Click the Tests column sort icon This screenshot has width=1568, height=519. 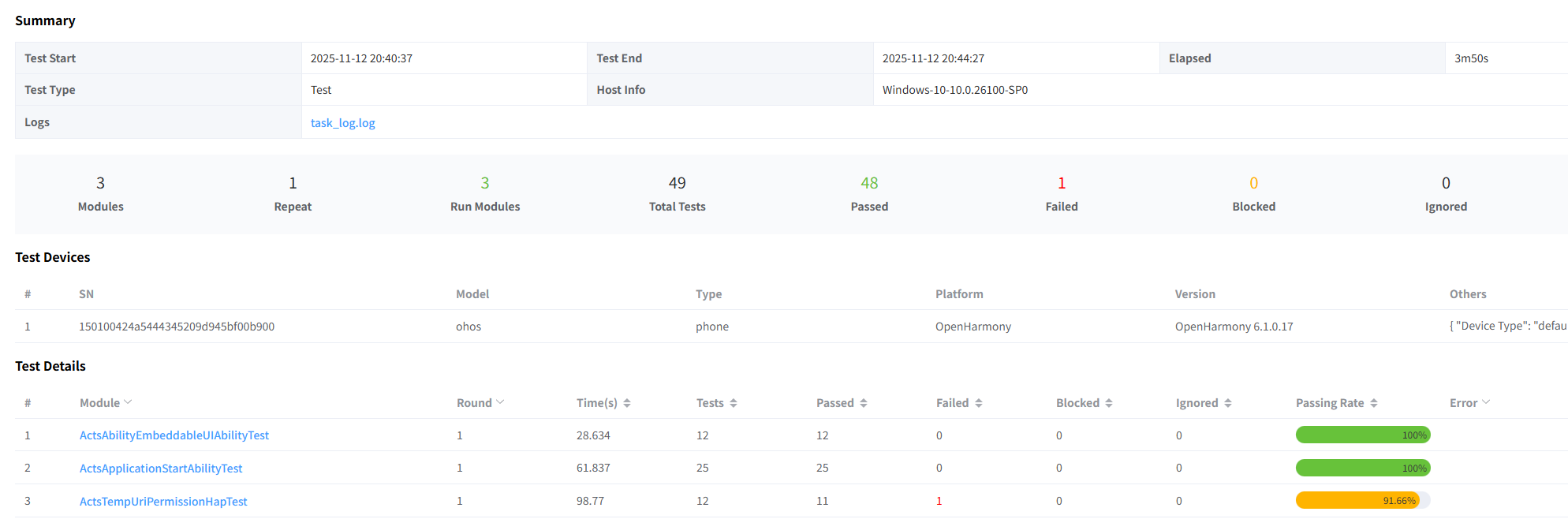pos(734,403)
